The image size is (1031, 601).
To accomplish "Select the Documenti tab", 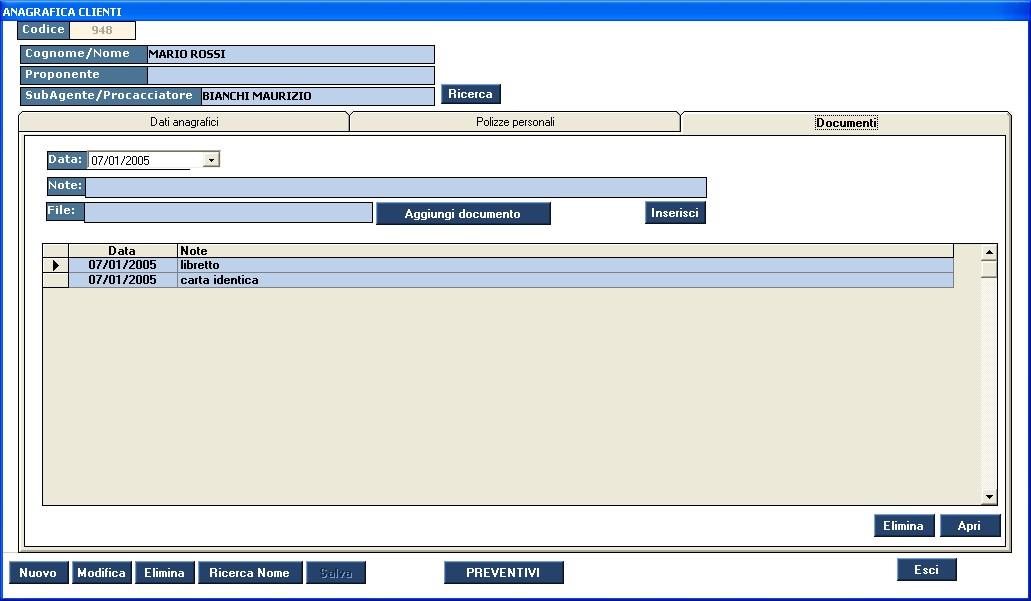I will click(x=846, y=122).
